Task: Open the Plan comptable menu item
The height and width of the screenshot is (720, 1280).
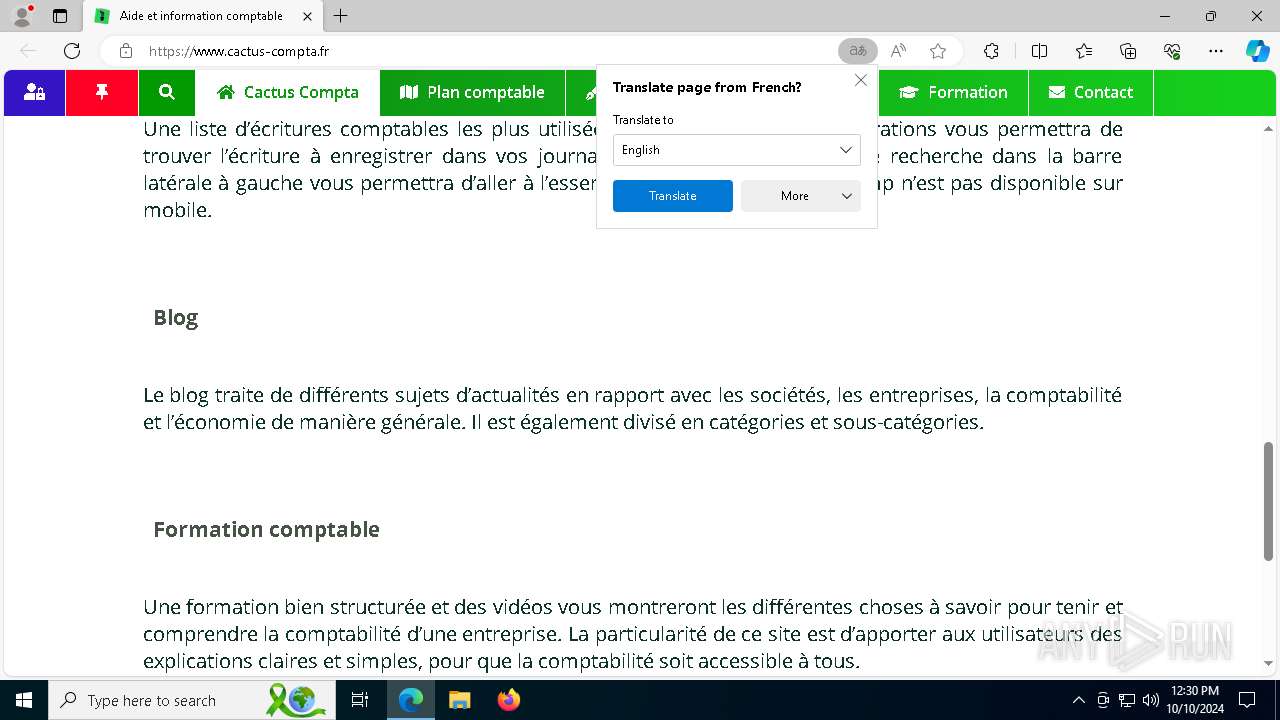Action: coord(472,92)
